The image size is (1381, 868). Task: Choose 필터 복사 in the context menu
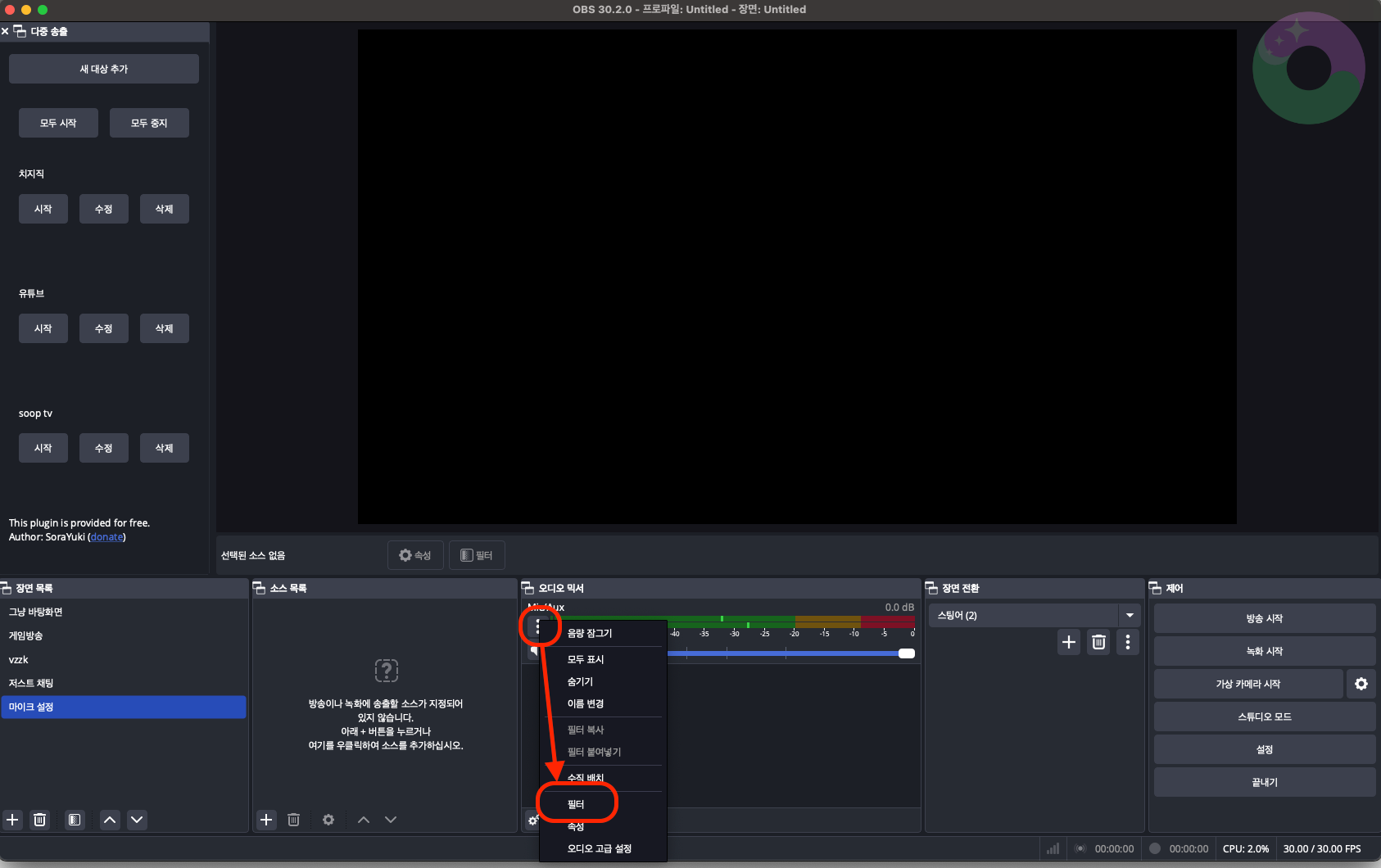pyautogui.click(x=603, y=730)
